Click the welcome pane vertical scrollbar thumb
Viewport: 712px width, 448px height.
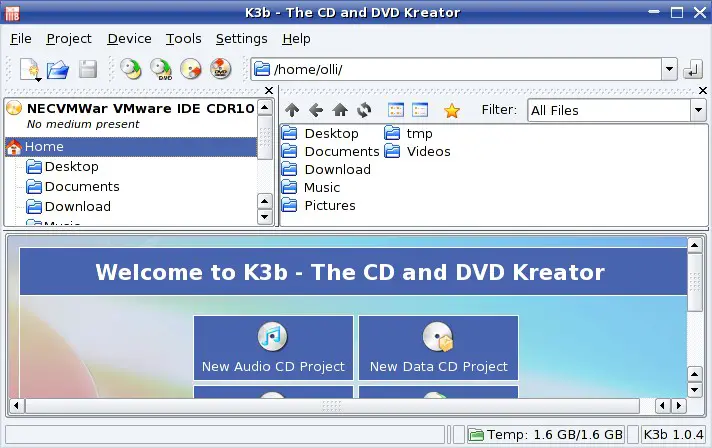[694, 282]
